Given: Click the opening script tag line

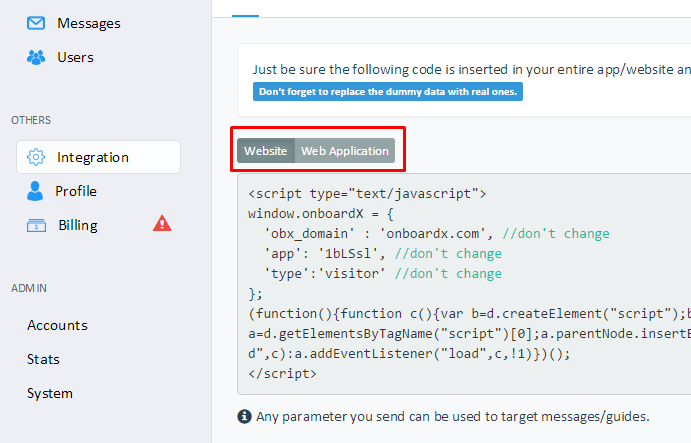Looking at the screenshot, I should [367, 194].
